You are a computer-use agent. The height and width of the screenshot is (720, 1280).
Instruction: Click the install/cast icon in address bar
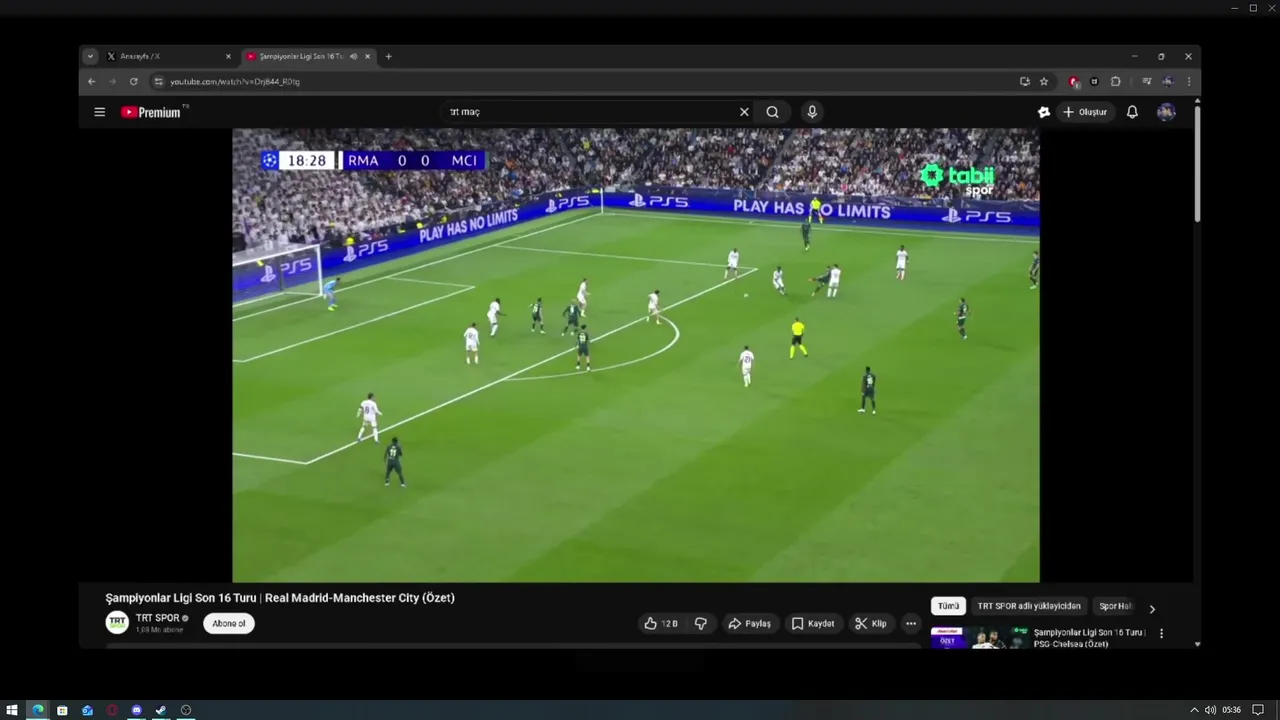coord(1024,81)
